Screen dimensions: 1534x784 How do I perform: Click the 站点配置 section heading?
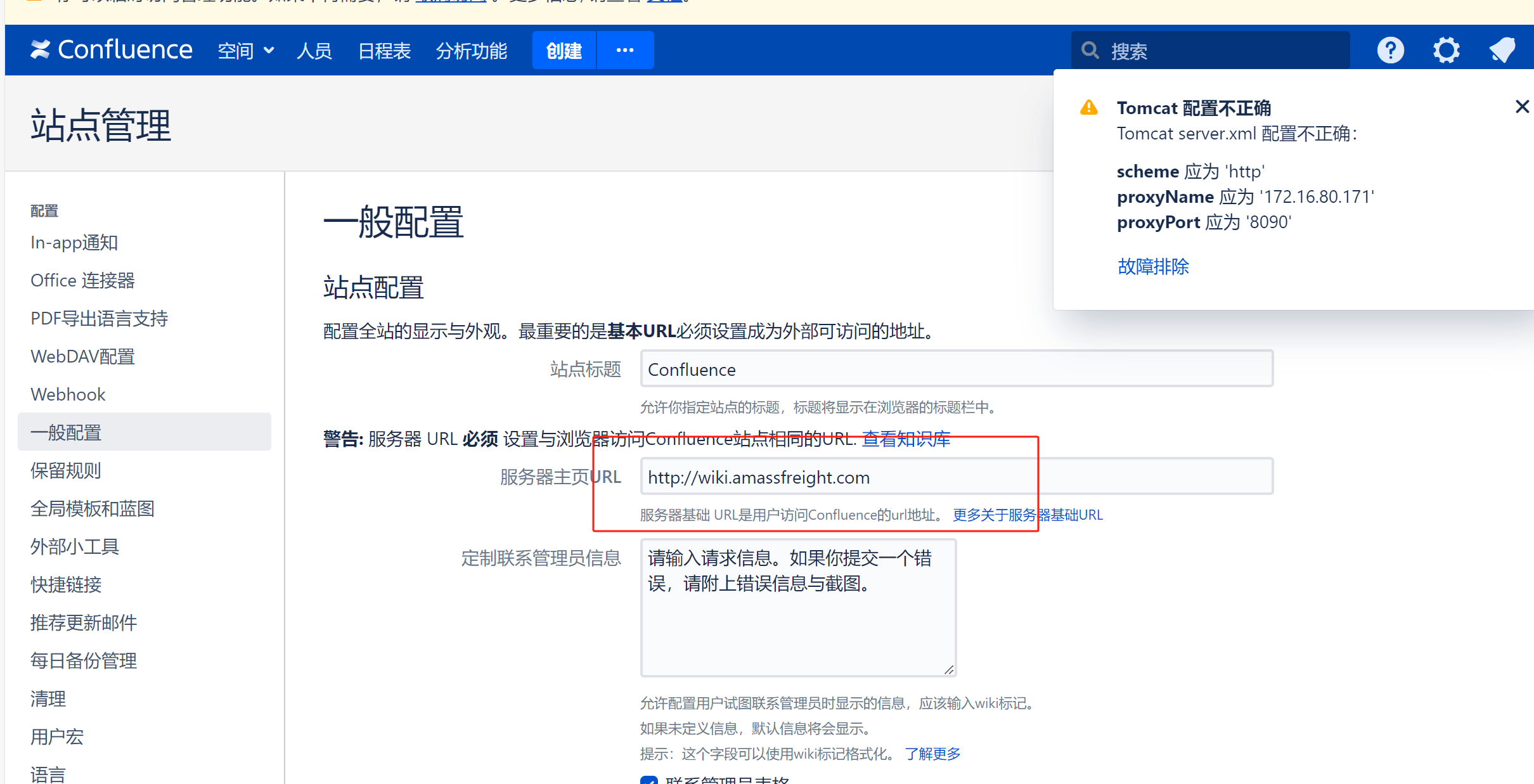pyautogui.click(x=373, y=287)
